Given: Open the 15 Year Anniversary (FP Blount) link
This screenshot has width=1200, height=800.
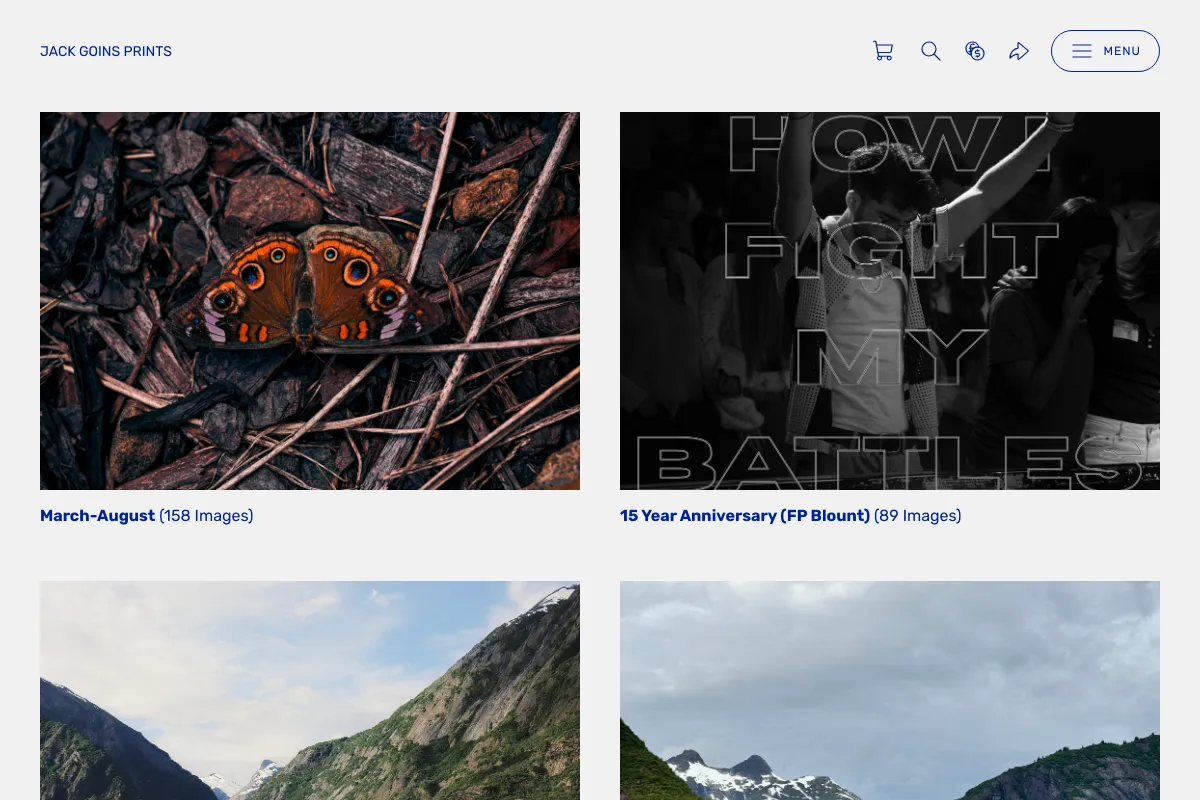Looking at the screenshot, I should [x=745, y=516].
